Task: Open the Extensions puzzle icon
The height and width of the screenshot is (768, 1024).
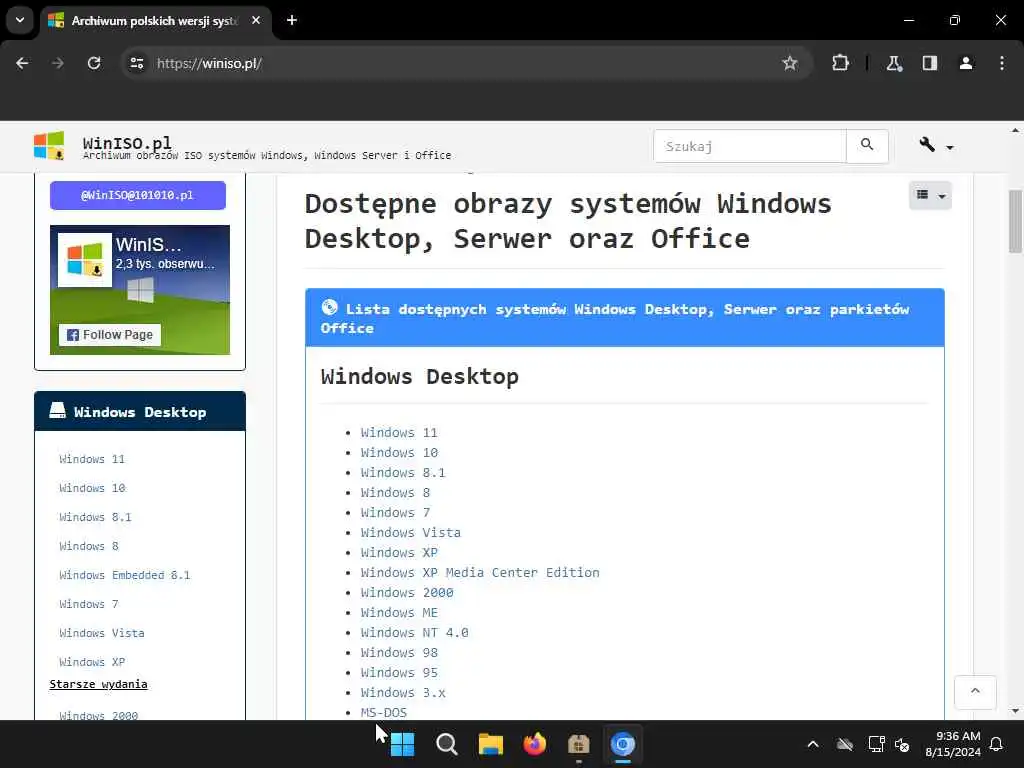Action: click(840, 63)
